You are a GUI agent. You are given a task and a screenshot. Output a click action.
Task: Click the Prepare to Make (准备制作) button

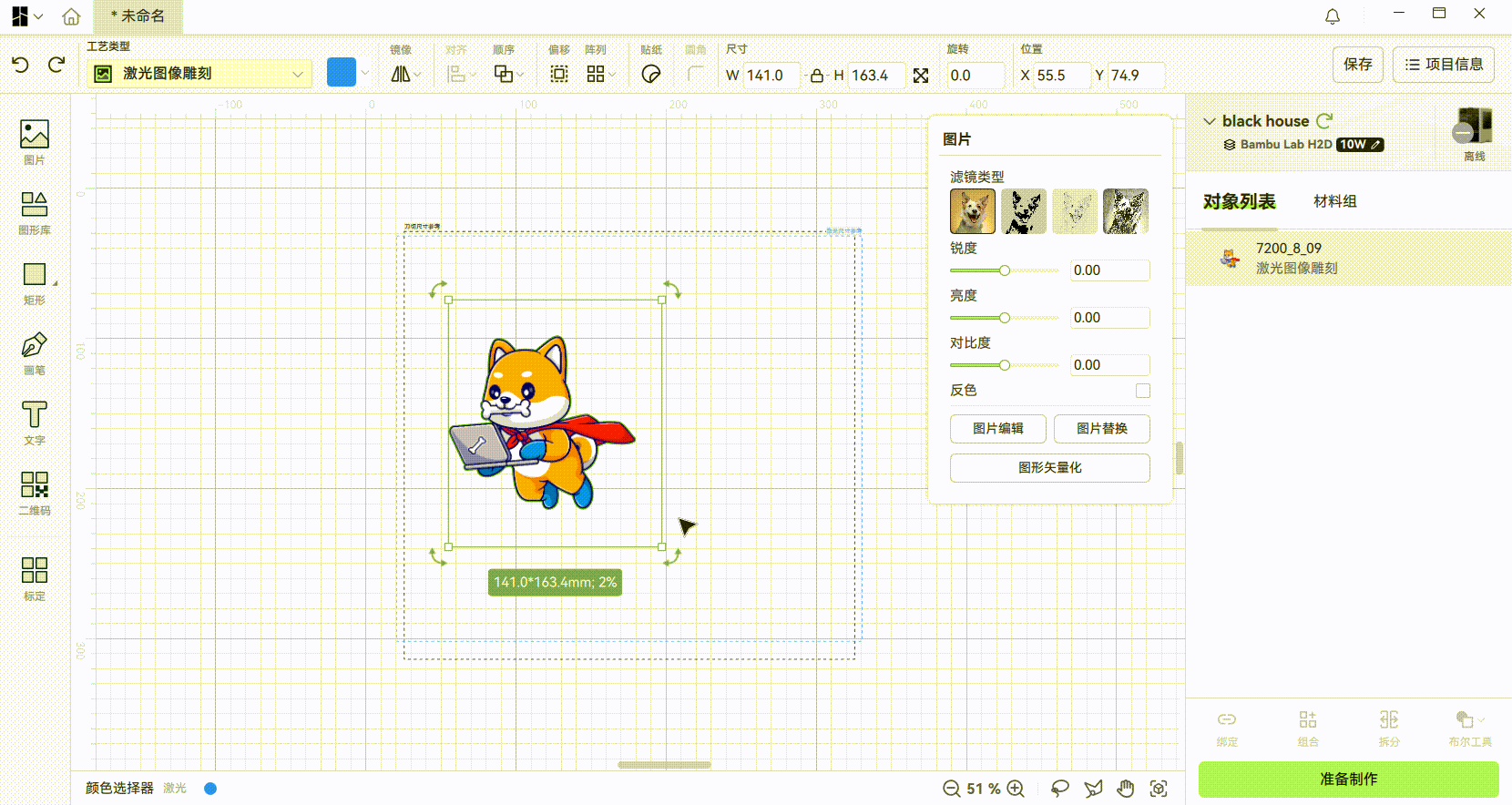click(x=1349, y=780)
